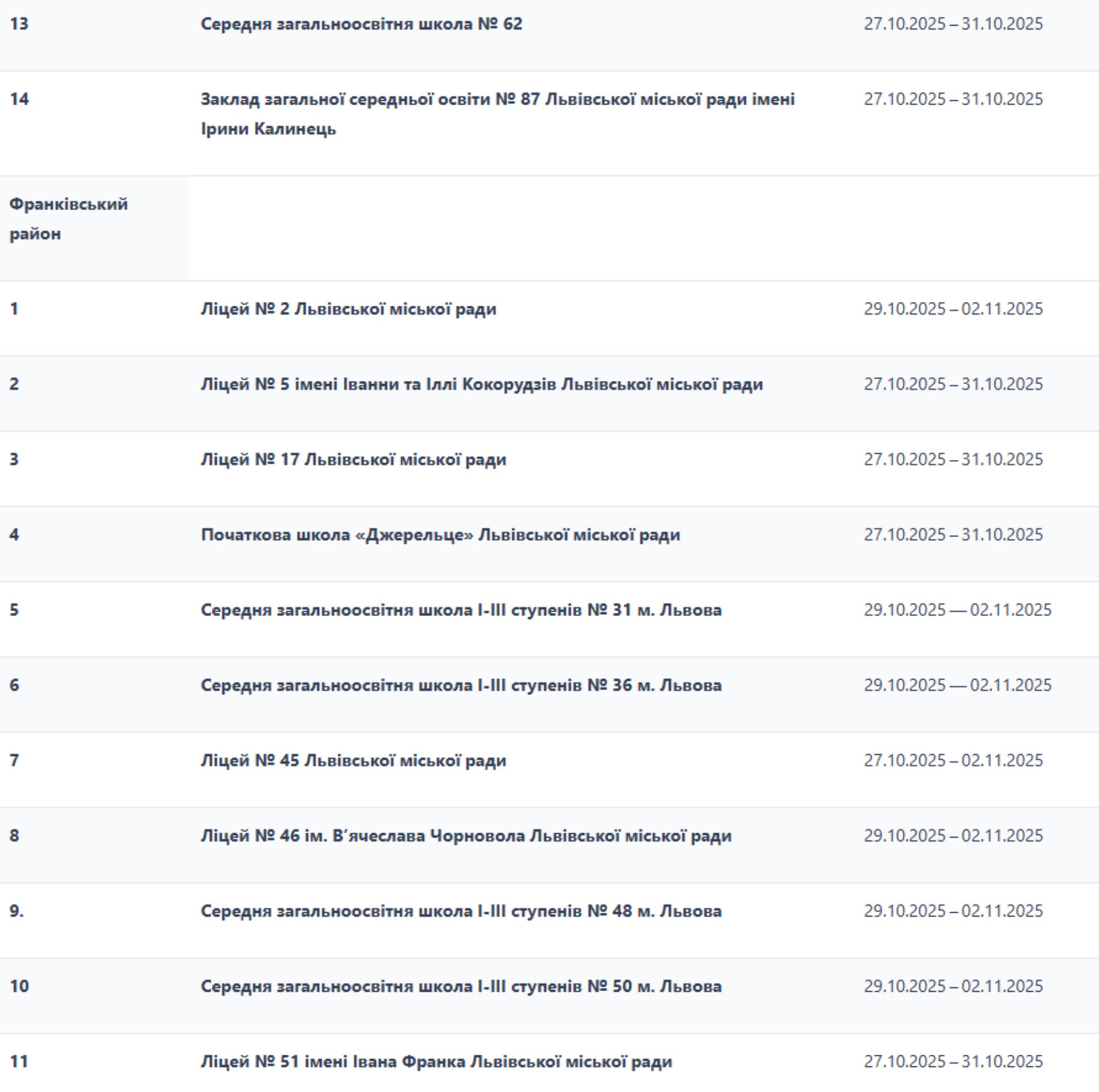Screen dimensions: 1099x1092
Task: Click Ліцей № 46 ім. В'ячеслава Чорновола
Action: click(x=466, y=836)
